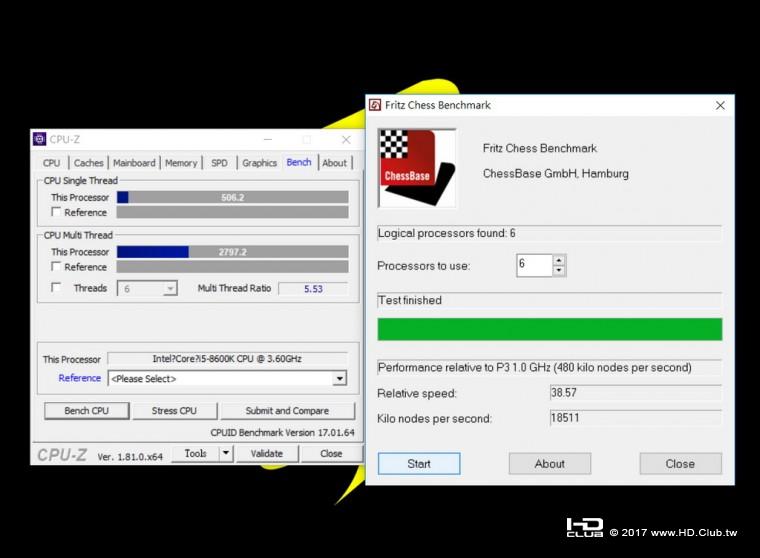Click the Single Thread Reference empty bar
This screenshot has width=760, height=558.
(233, 212)
